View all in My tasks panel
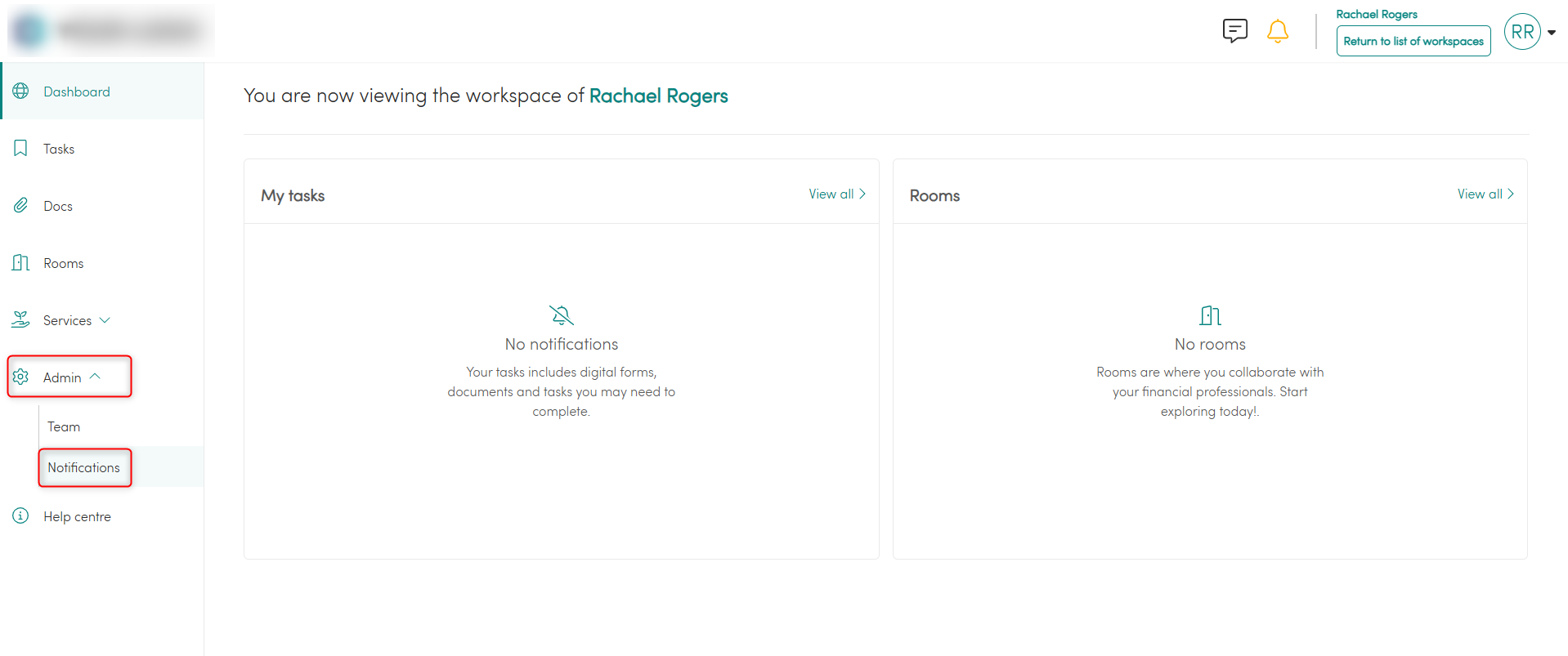This screenshot has width=1568, height=656. [836, 194]
